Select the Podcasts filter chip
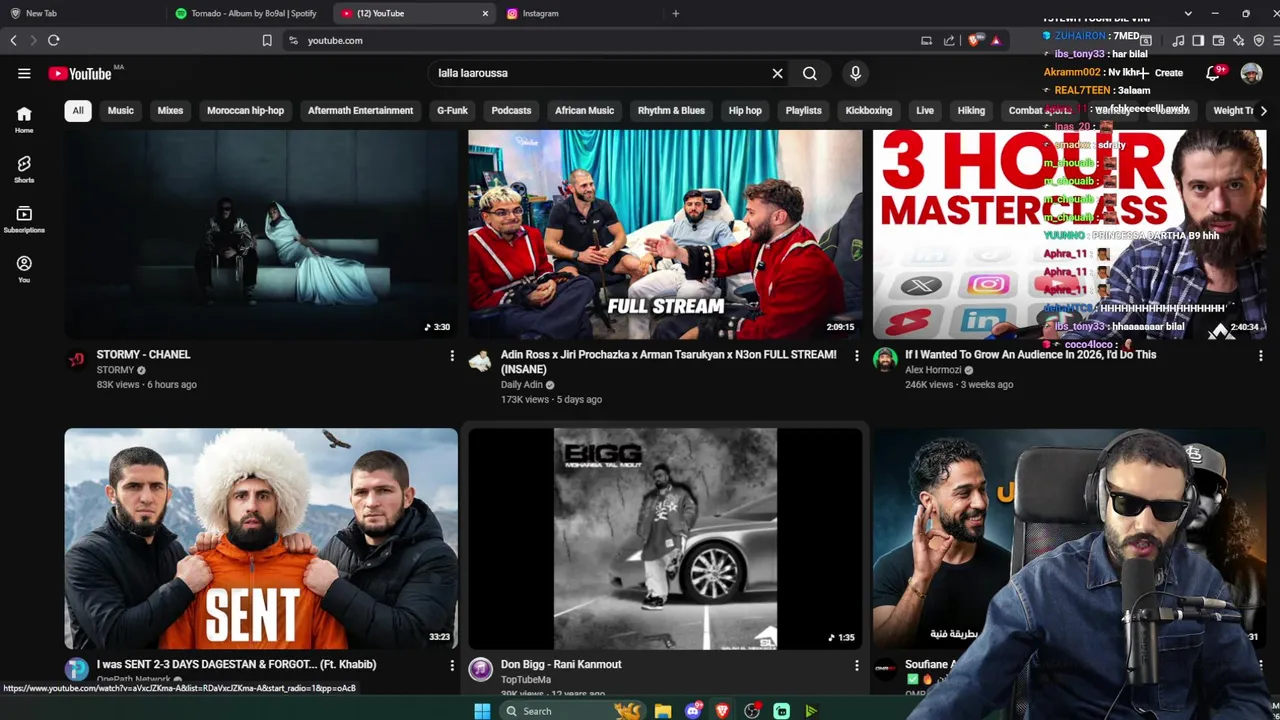Viewport: 1280px width, 720px height. click(x=511, y=110)
